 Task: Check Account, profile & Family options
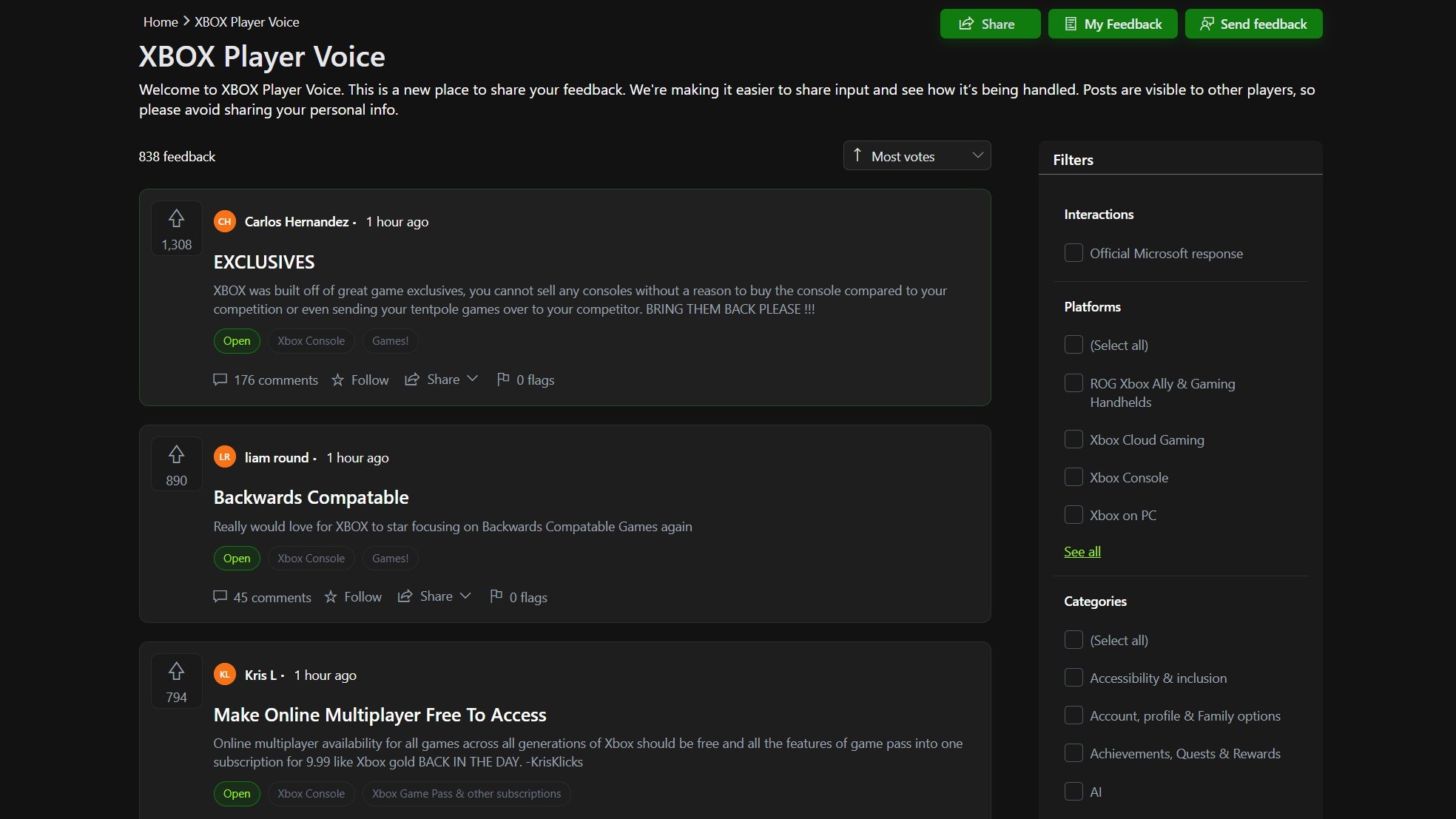[x=1074, y=715]
